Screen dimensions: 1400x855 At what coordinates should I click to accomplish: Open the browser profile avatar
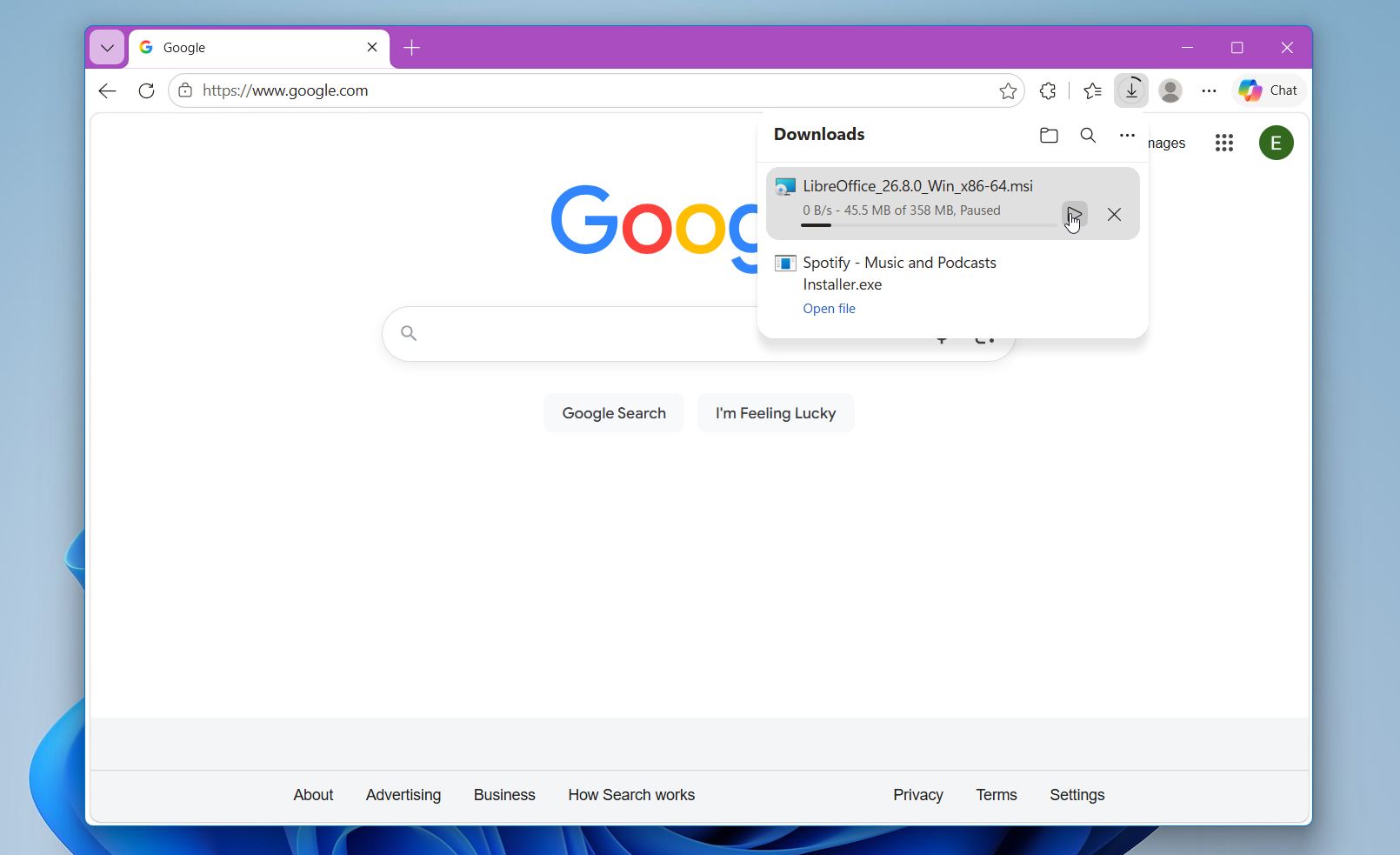click(x=1170, y=90)
